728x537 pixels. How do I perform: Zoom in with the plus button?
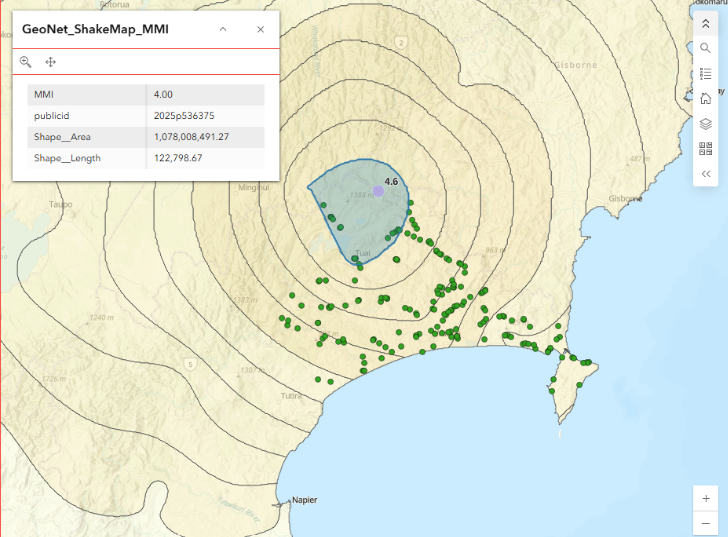click(706, 498)
